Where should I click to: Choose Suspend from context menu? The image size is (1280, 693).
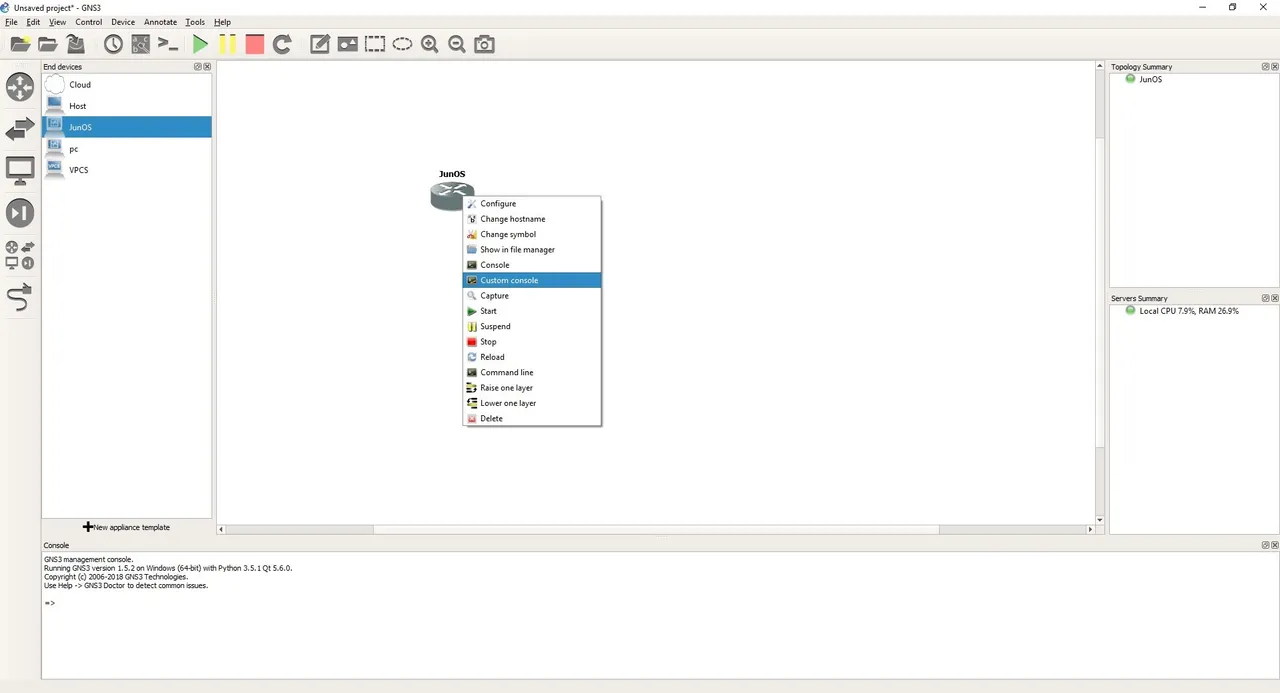point(532,326)
